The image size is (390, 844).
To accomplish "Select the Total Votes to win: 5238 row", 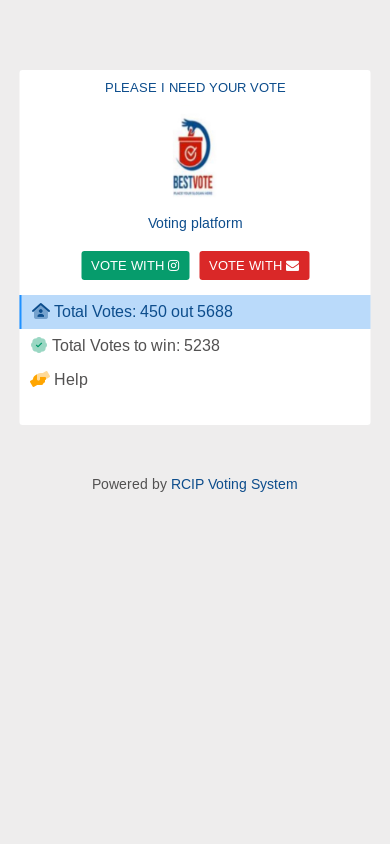I will [195, 346].
